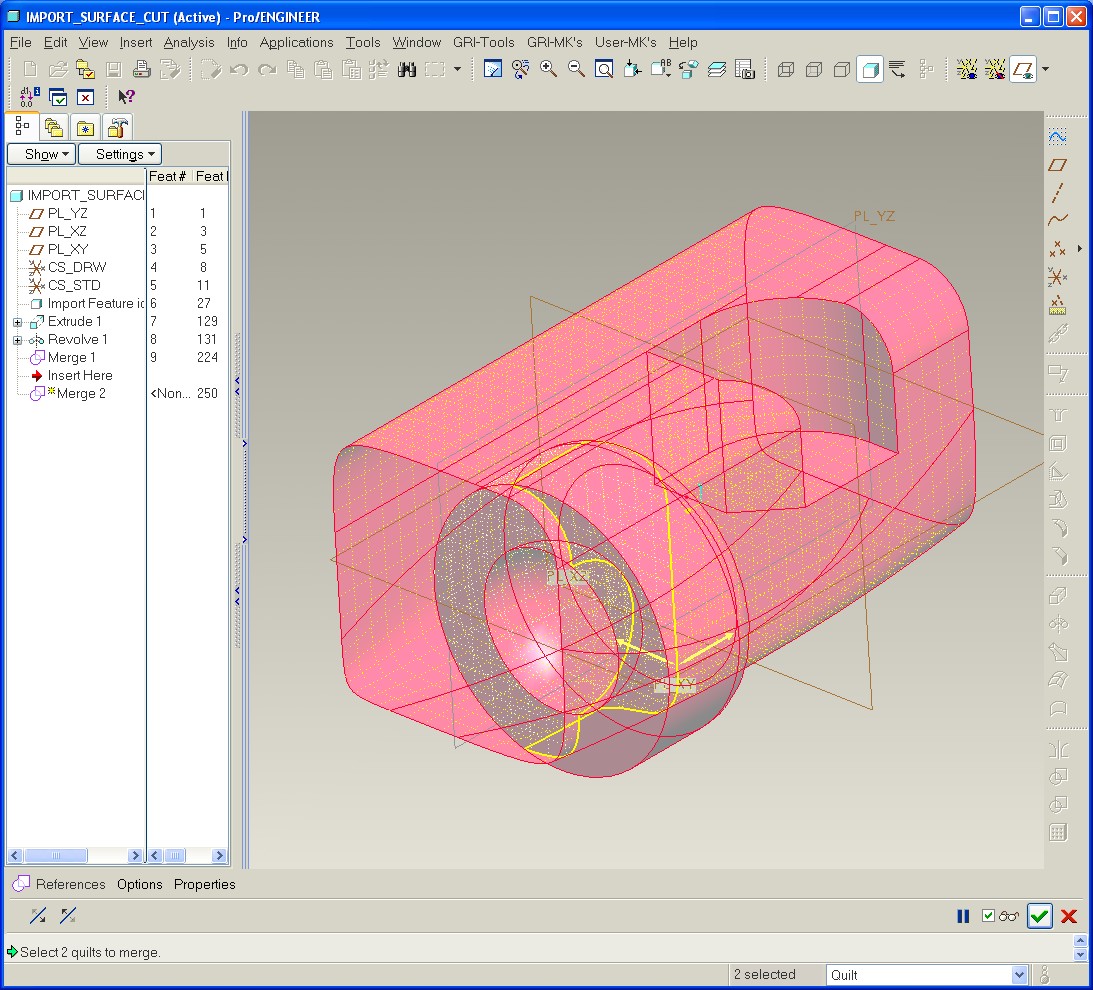Screen dimensions: 1093x990
Task: Open arrow next to selection box icon
Action: [457, 69]
